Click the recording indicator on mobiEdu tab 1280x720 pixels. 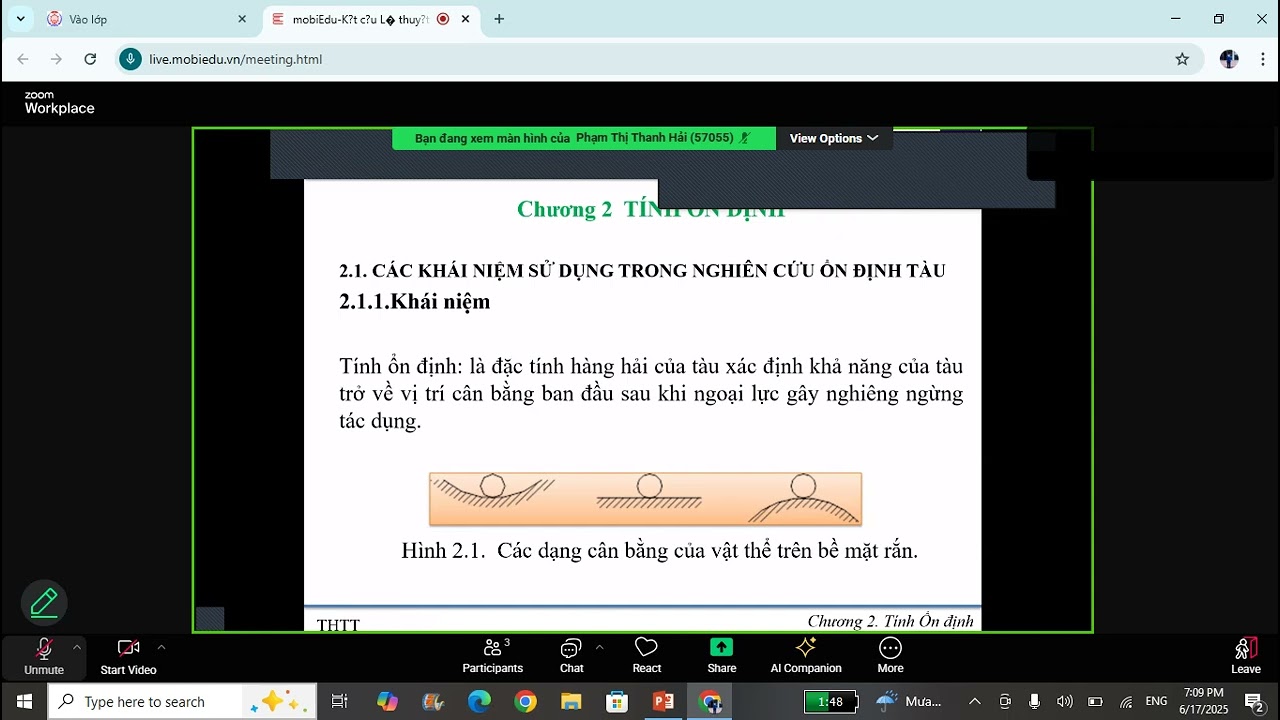(443, 19)
